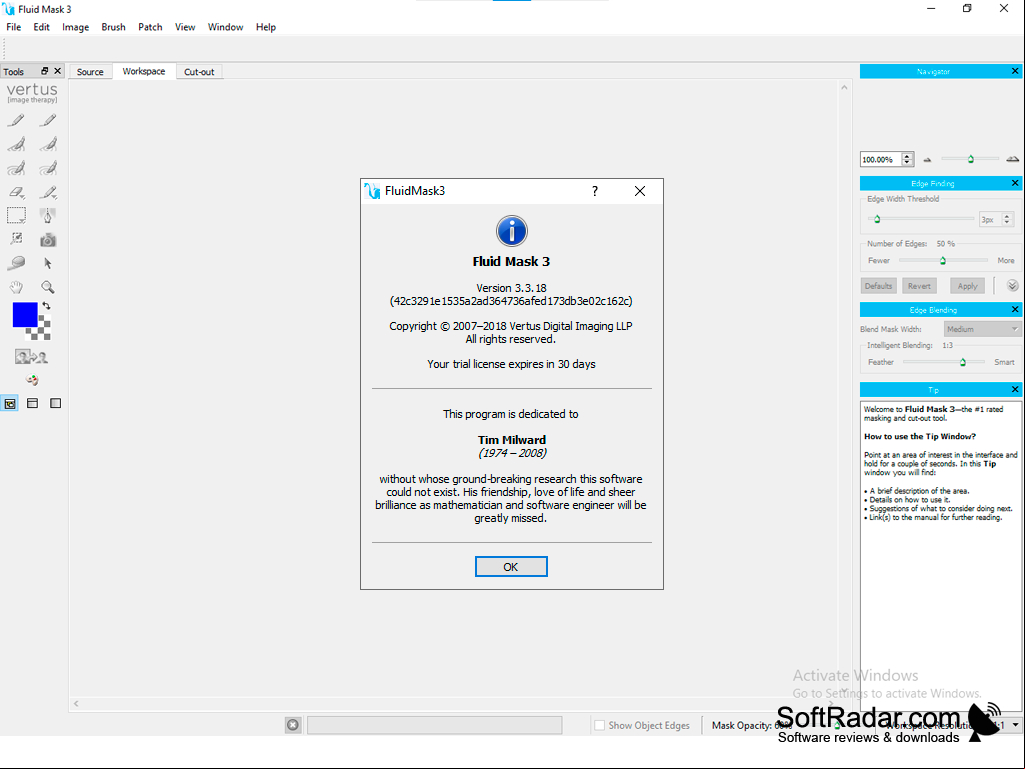This screenshot has width=1025, height=769.
Task: Click the portrait cut-out conversion icon
Action: [x=31, y=357]
